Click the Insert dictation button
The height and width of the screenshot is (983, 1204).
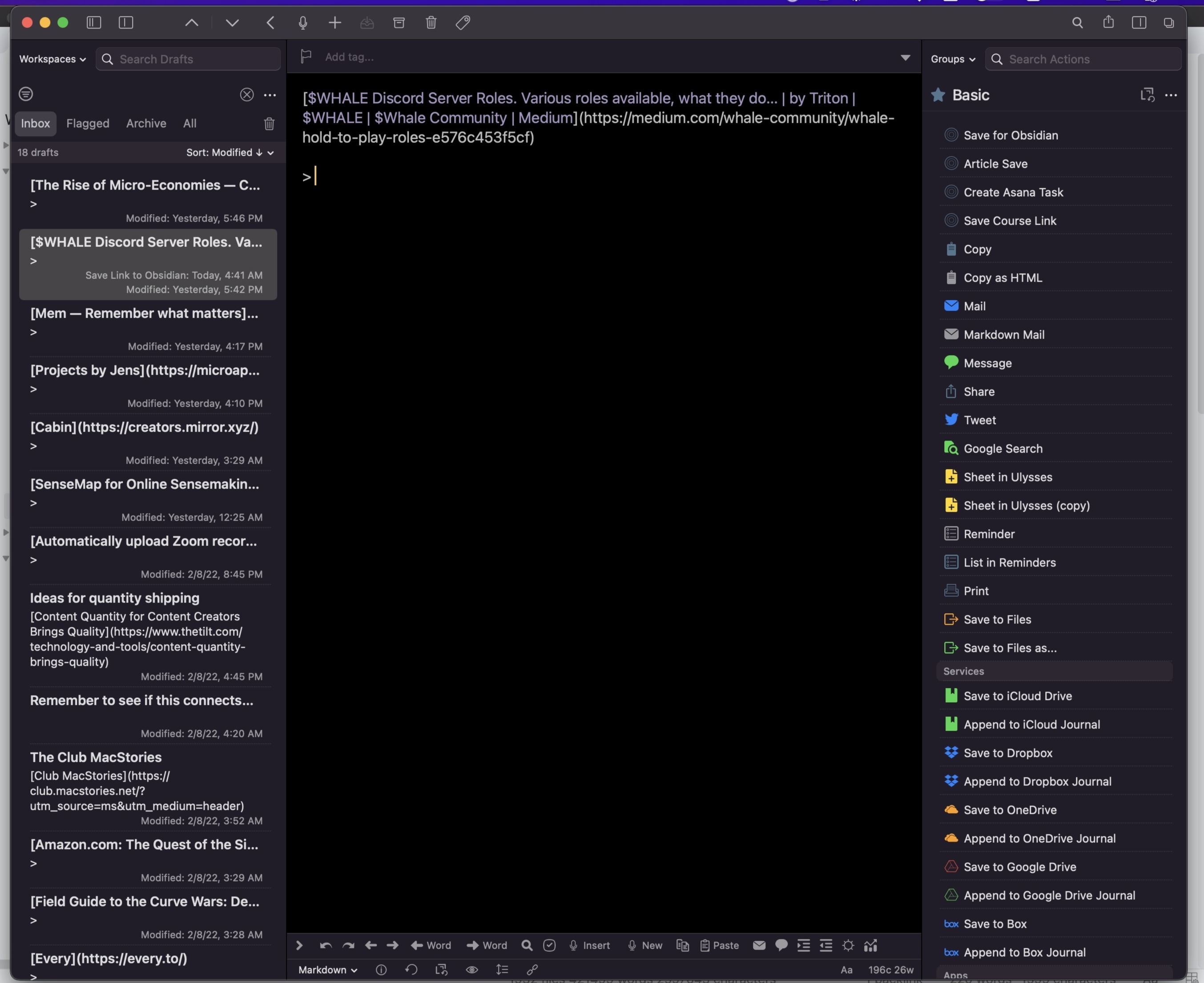click(x=589, y=946)
